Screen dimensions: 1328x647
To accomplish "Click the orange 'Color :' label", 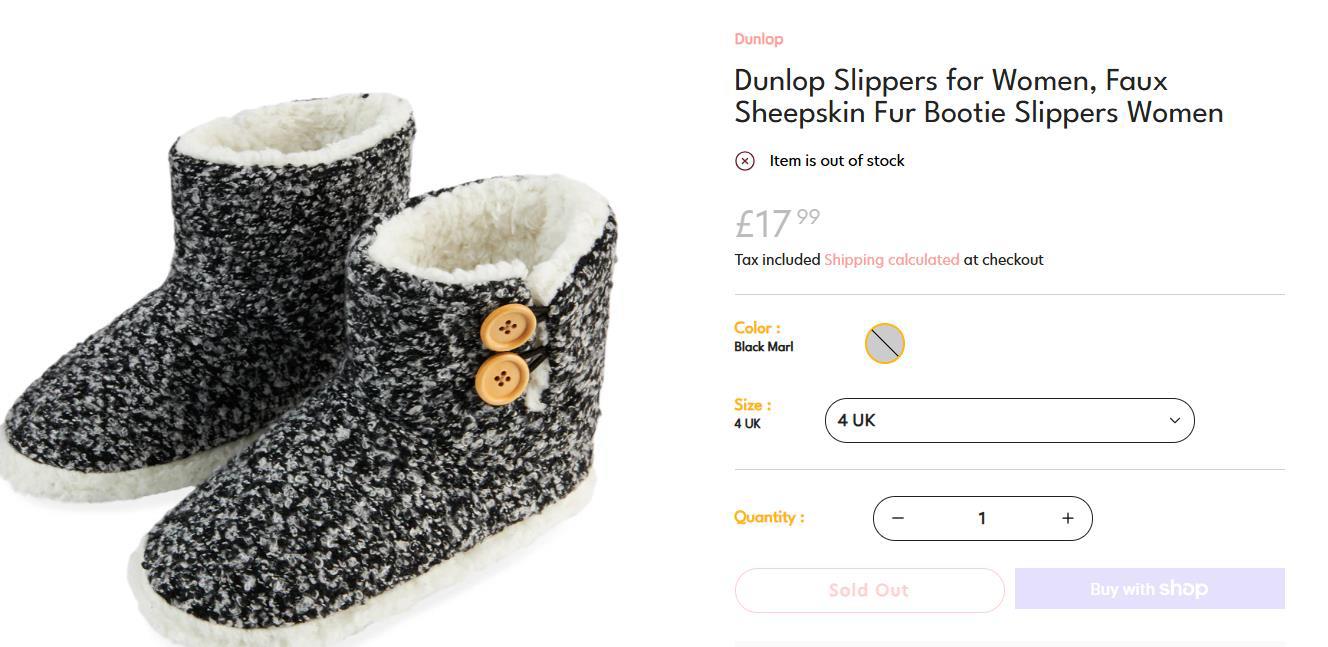I will [757, 328].
